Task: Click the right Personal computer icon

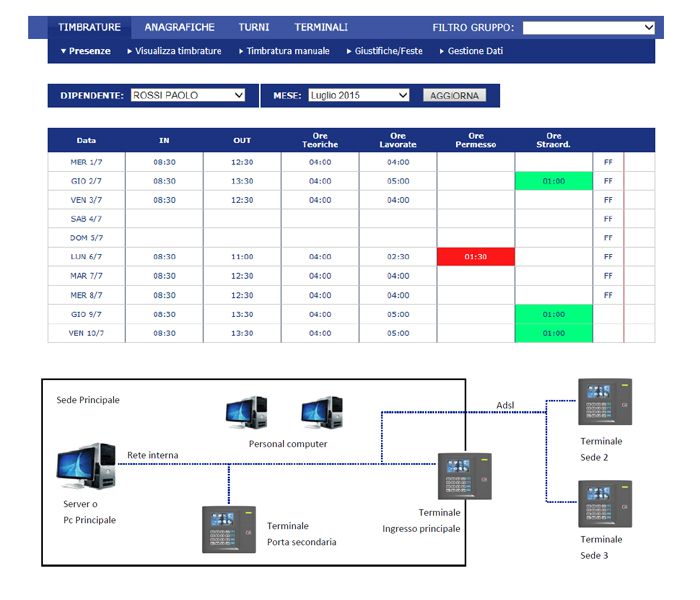Action: click(x=322, y=413)
